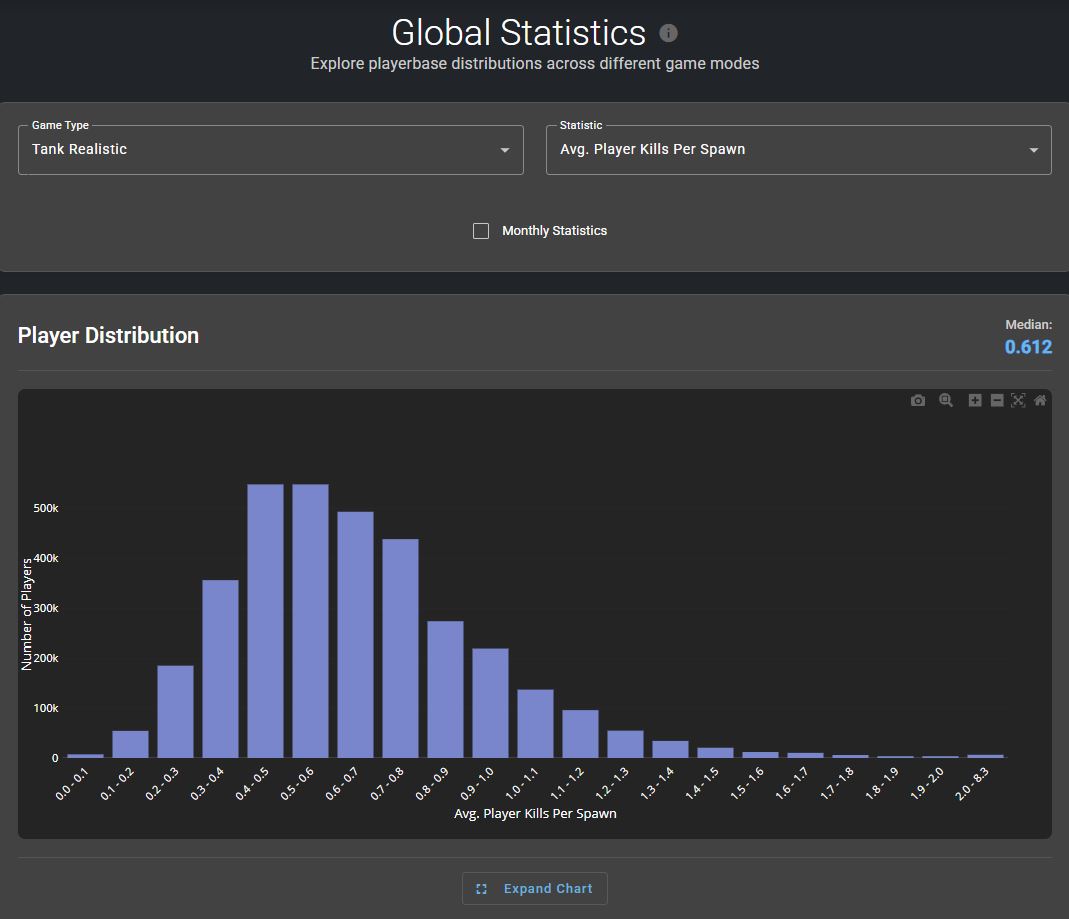1069x919 pixels.
Task: Click the median value 0.612
Action: click(1028, 347)
